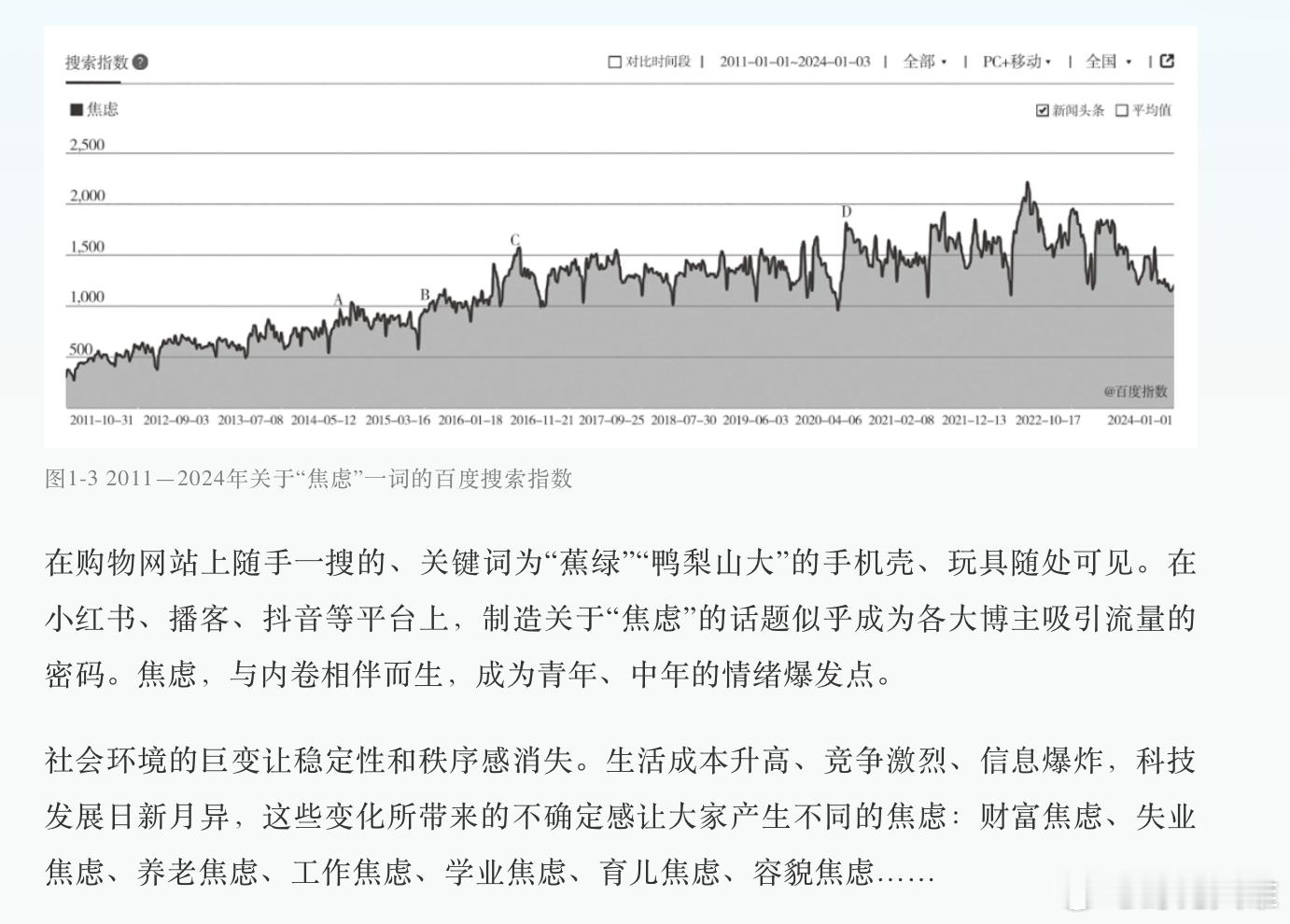
Task: Click the 1,500 y-axis label
Action: (x=87, y=246)
